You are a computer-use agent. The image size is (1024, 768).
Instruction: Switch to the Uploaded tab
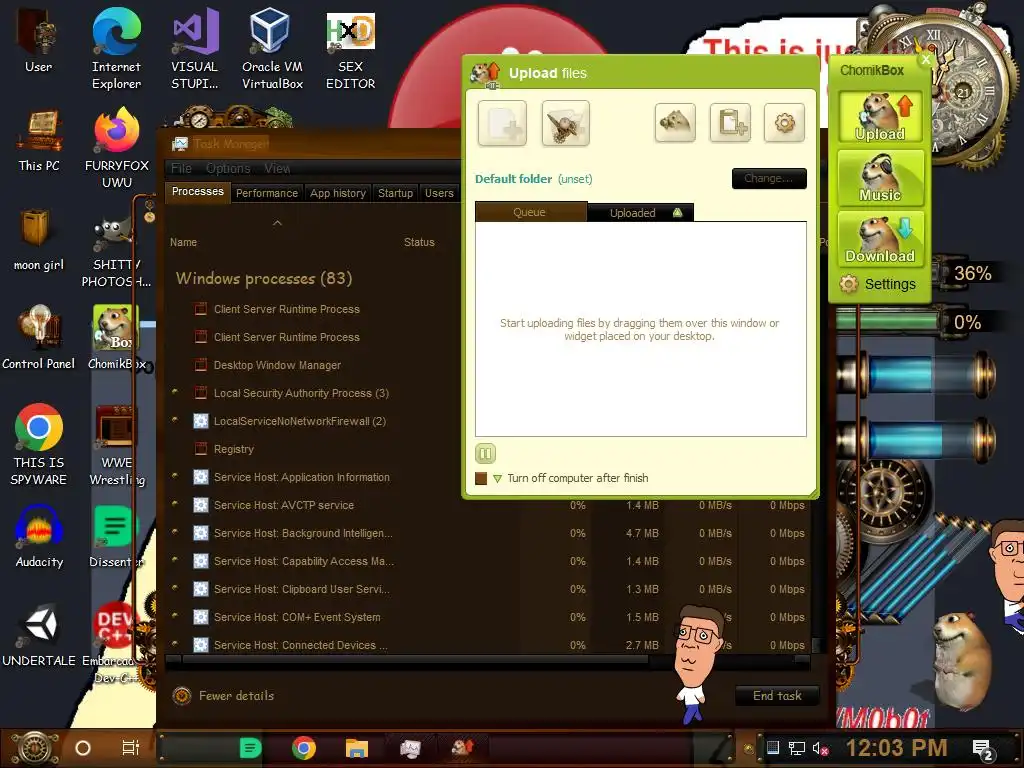640,213
